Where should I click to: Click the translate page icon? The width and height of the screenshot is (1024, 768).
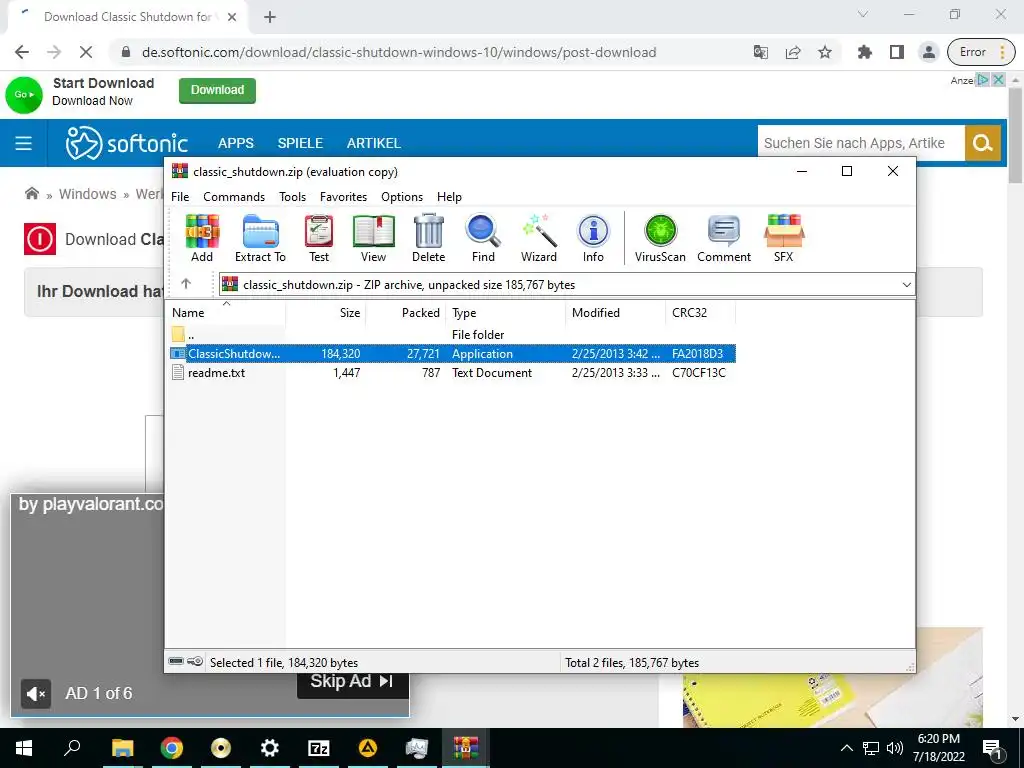click(761, 52)
